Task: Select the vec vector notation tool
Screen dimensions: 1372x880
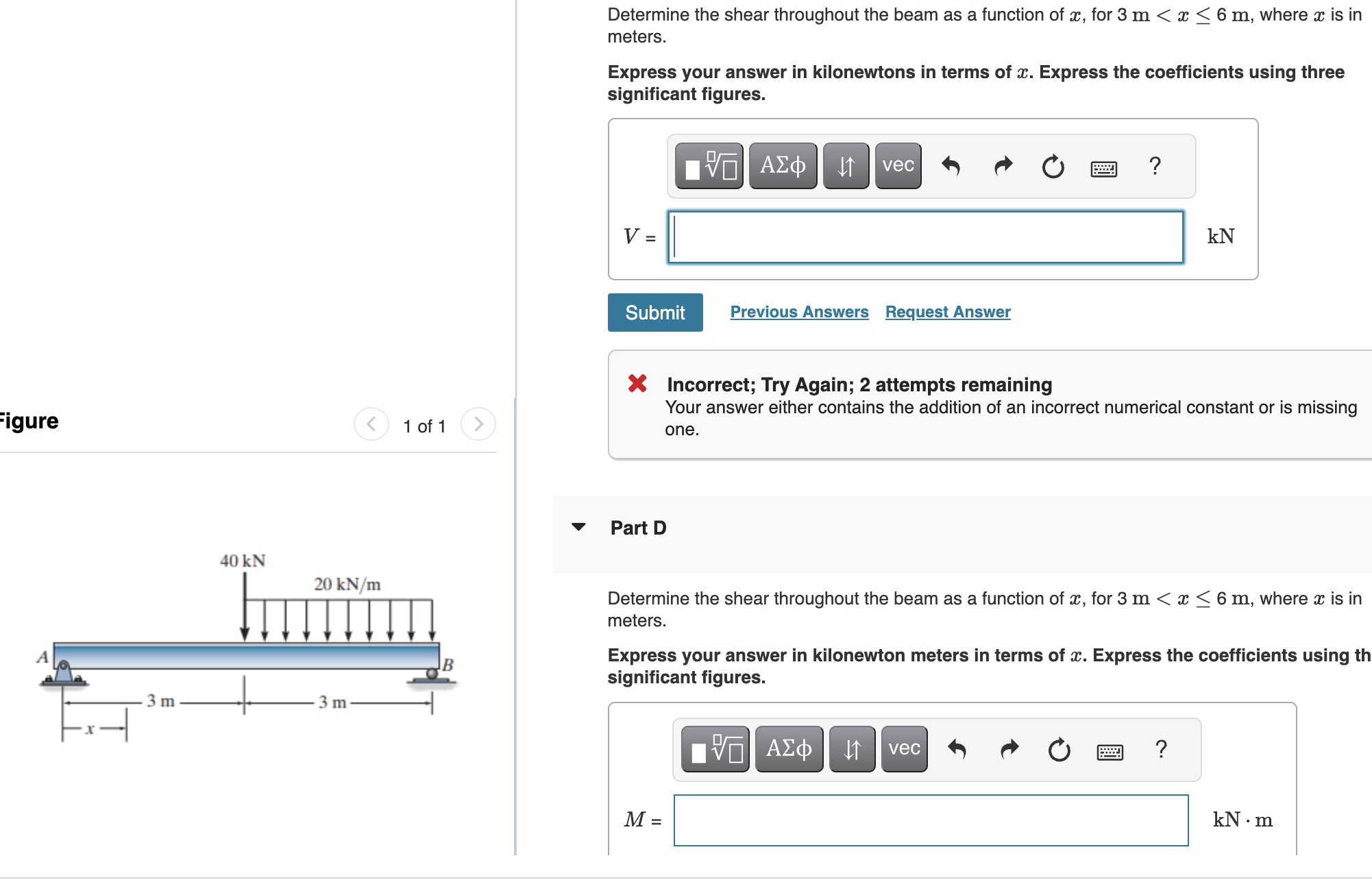Action: 898,165
